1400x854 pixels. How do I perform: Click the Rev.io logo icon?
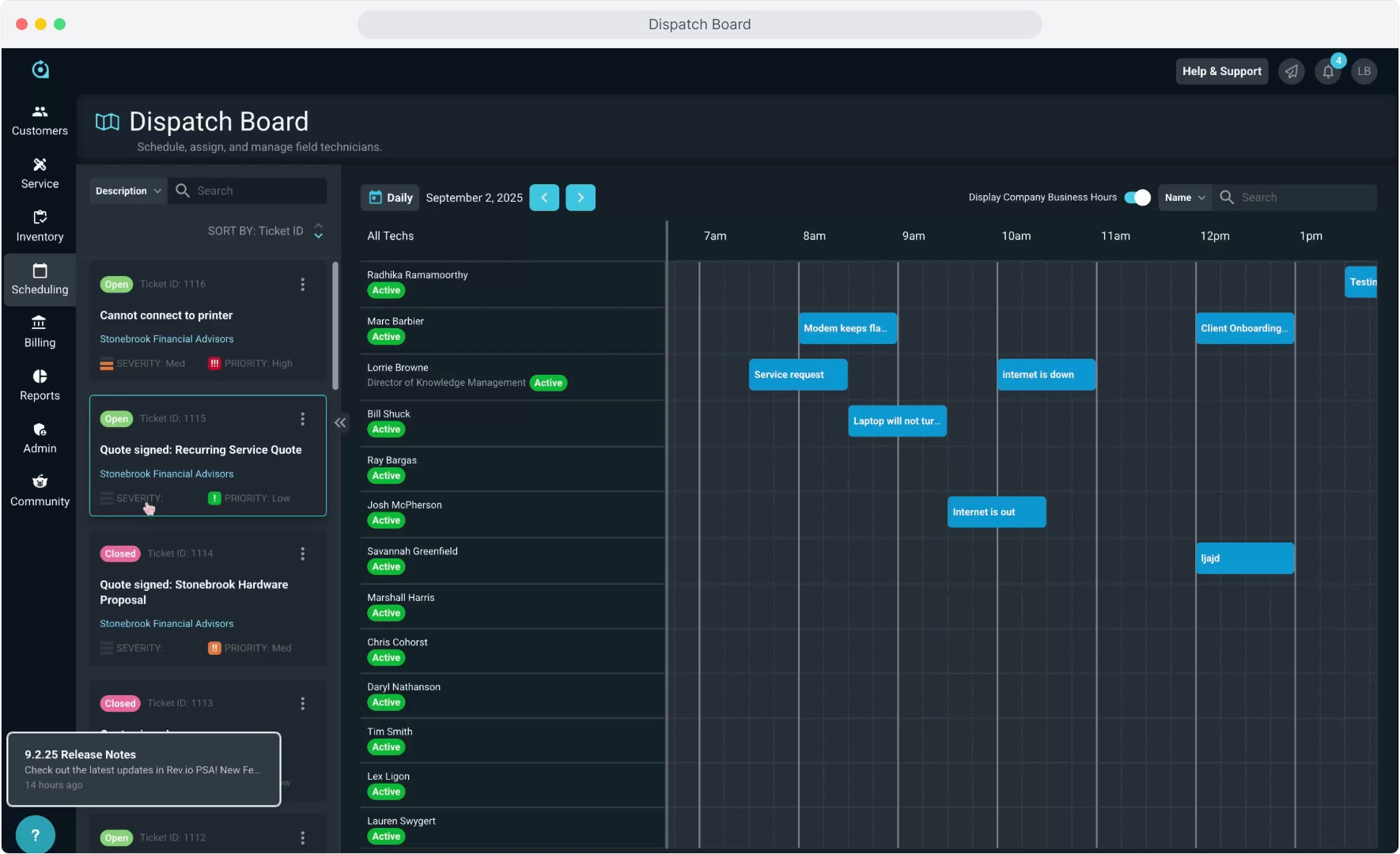(40, 70)
